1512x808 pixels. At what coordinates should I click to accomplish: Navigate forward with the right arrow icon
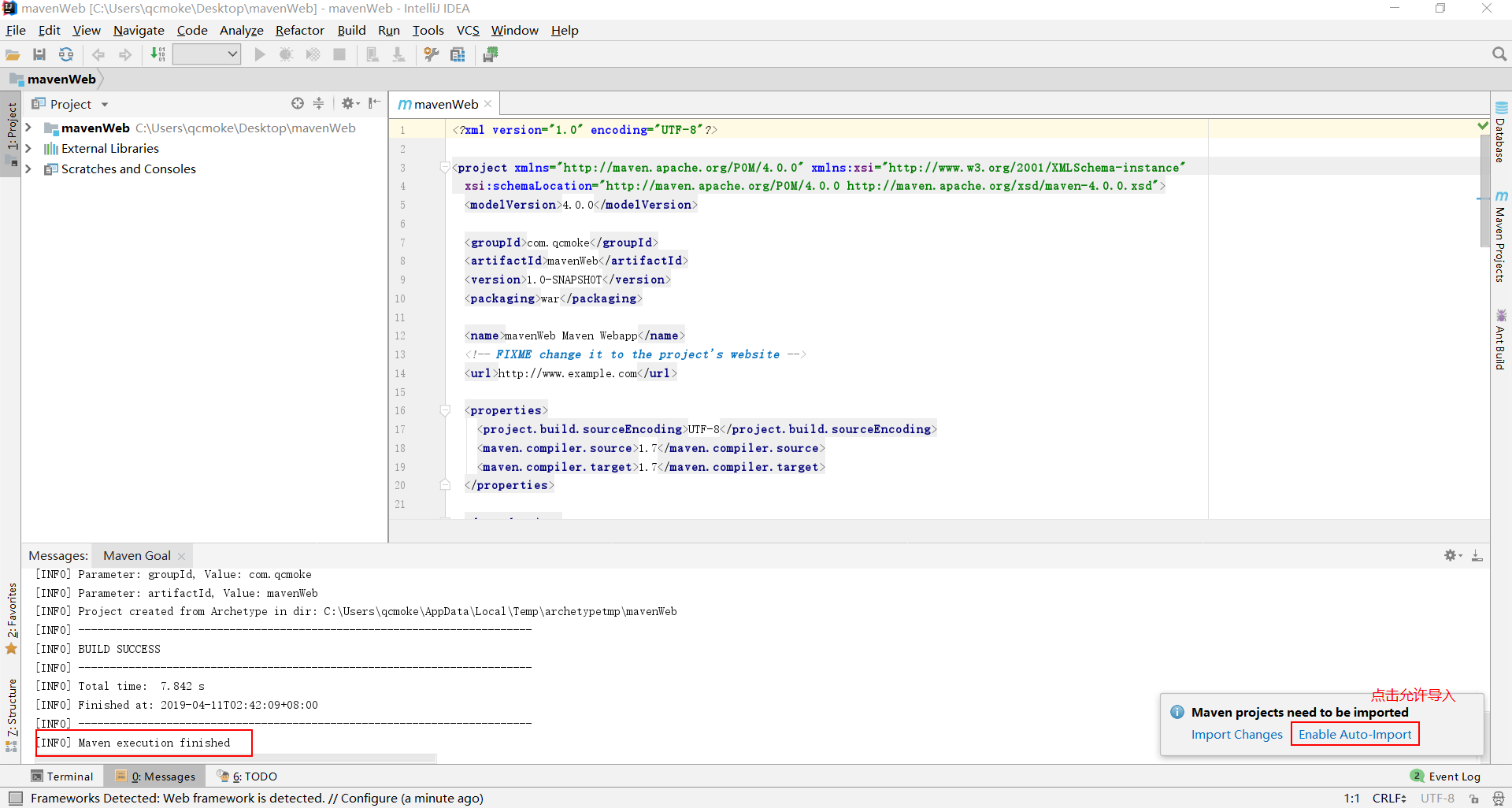click(x=125, y=54)
